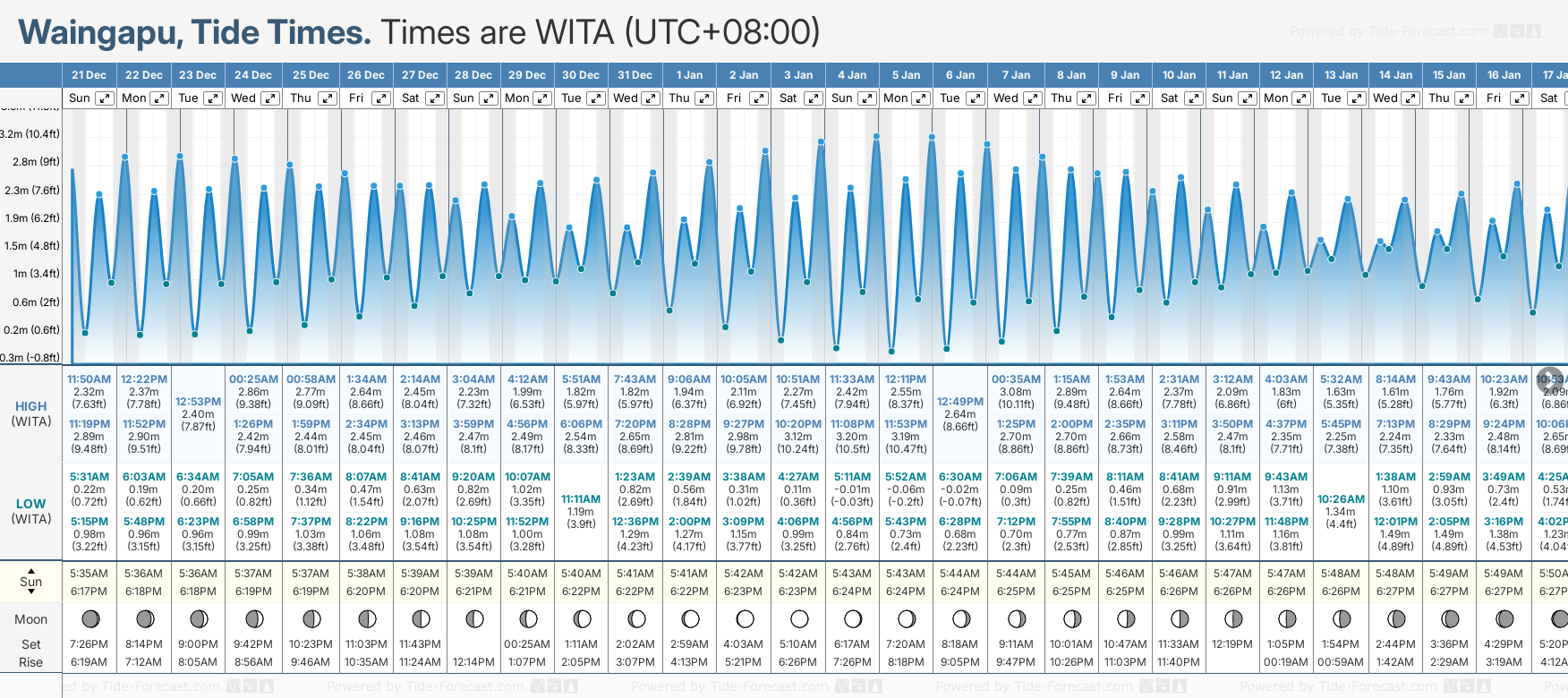Expand the Sun 21 Dec day view
Image resolution: width=1568 pixels, height=698 pixels.
pyautogui.click(x=105, y=98)
